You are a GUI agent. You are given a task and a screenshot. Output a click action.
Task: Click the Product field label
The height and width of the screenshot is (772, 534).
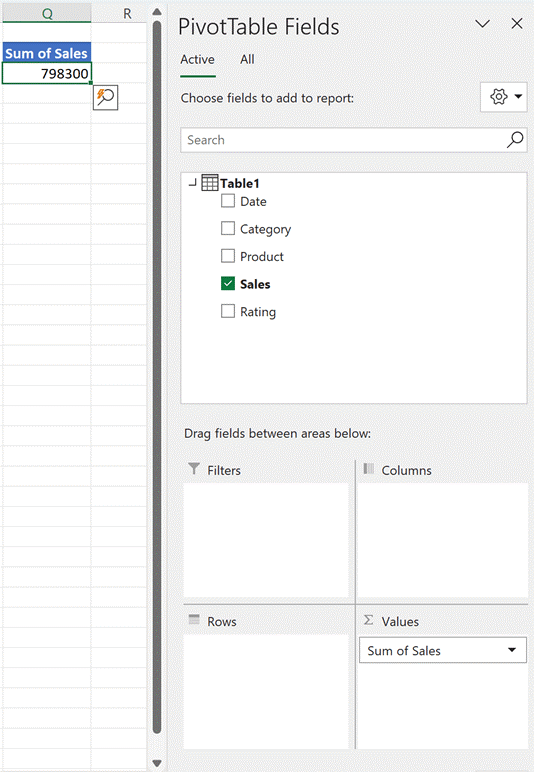coord(262,257)
